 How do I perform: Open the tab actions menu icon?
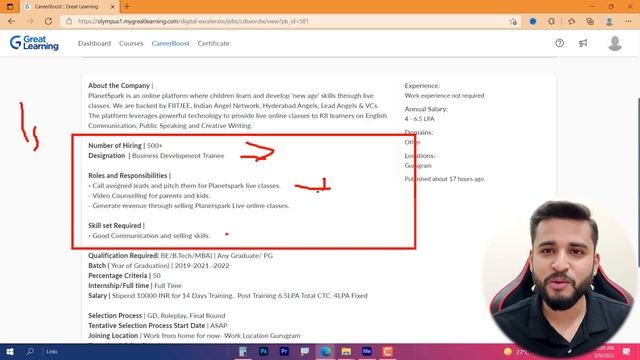point(10,7)
